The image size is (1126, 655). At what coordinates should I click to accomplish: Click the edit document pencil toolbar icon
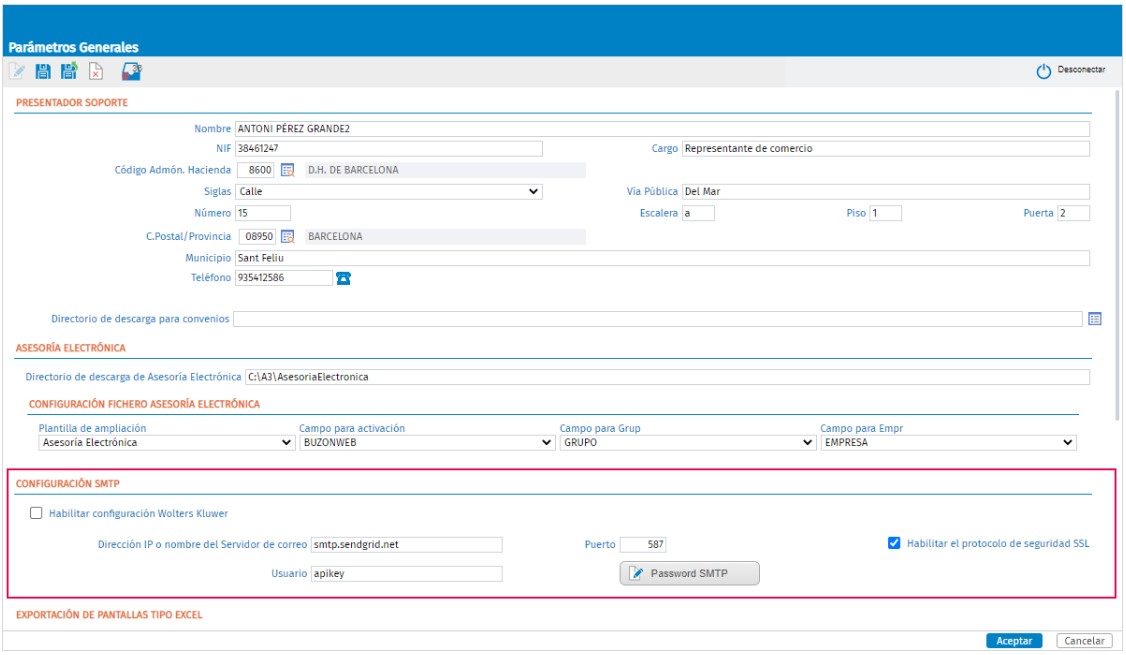click(x=17, y=71)
